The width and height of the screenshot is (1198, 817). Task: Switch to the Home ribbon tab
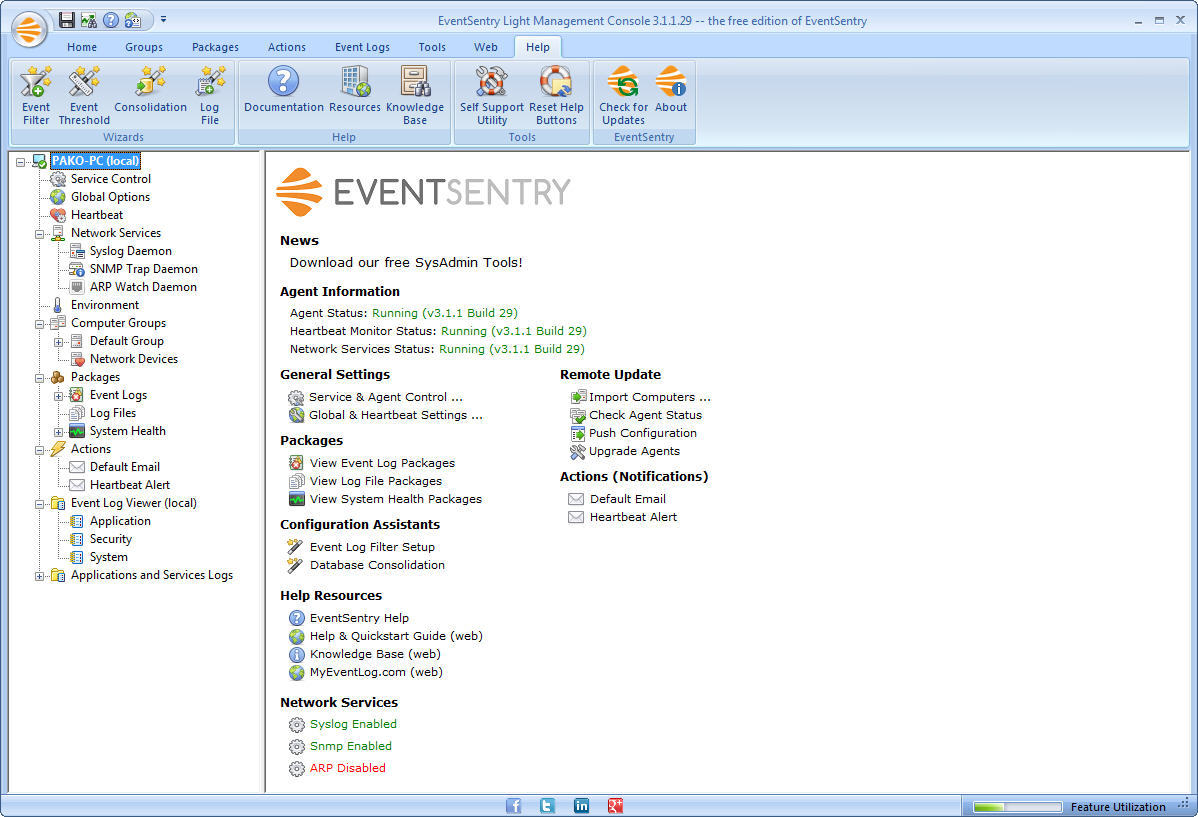[x=82, y=47]
